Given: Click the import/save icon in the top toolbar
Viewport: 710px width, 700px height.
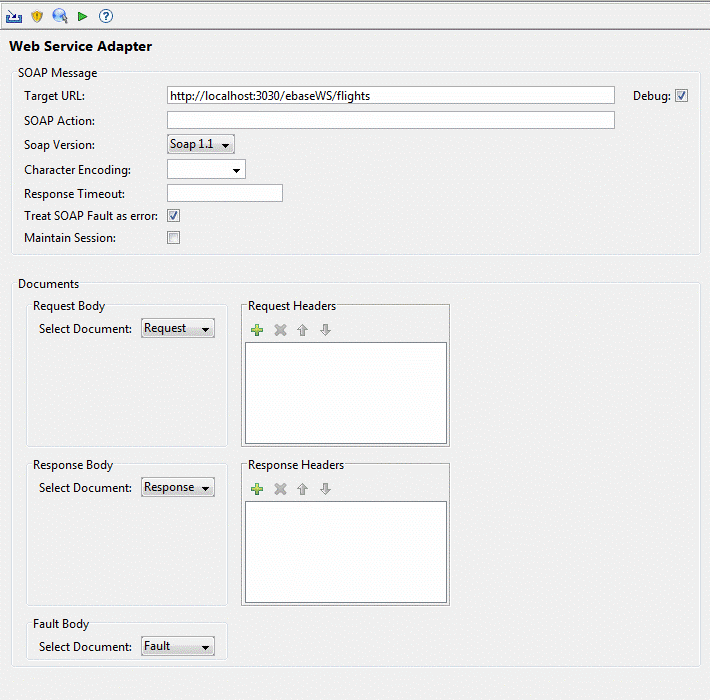Looking at the screenshot, I should (14, 16).
